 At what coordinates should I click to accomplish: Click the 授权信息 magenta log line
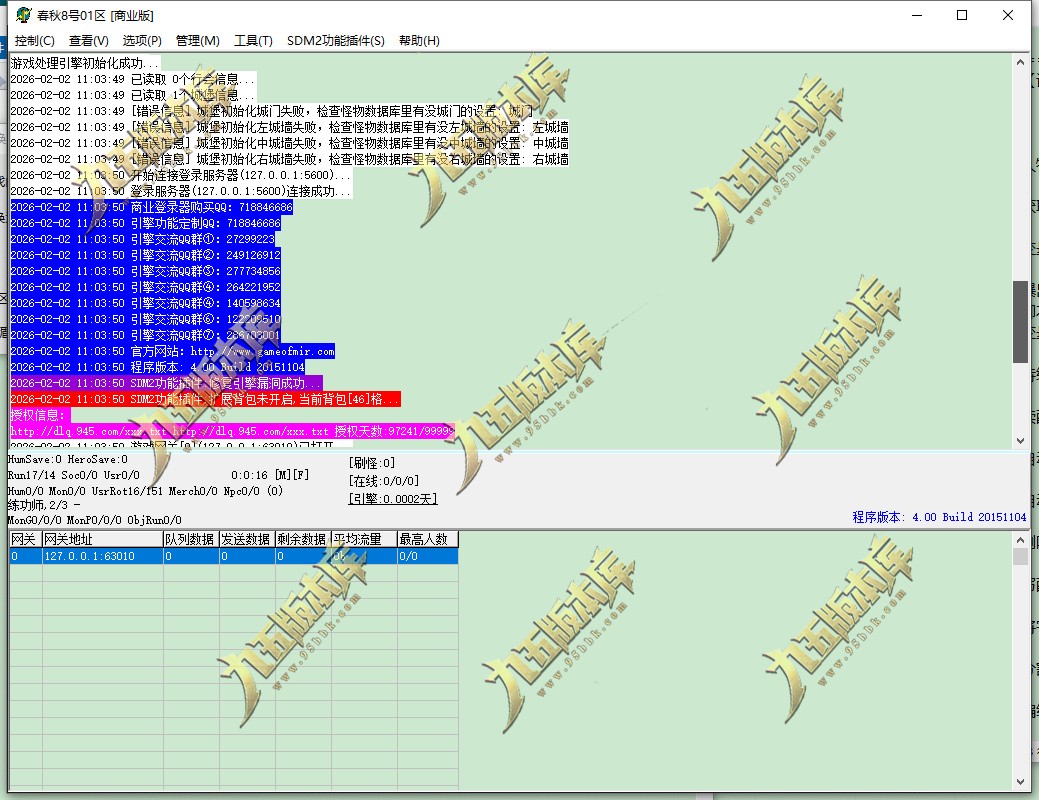[x=40, y=415]
